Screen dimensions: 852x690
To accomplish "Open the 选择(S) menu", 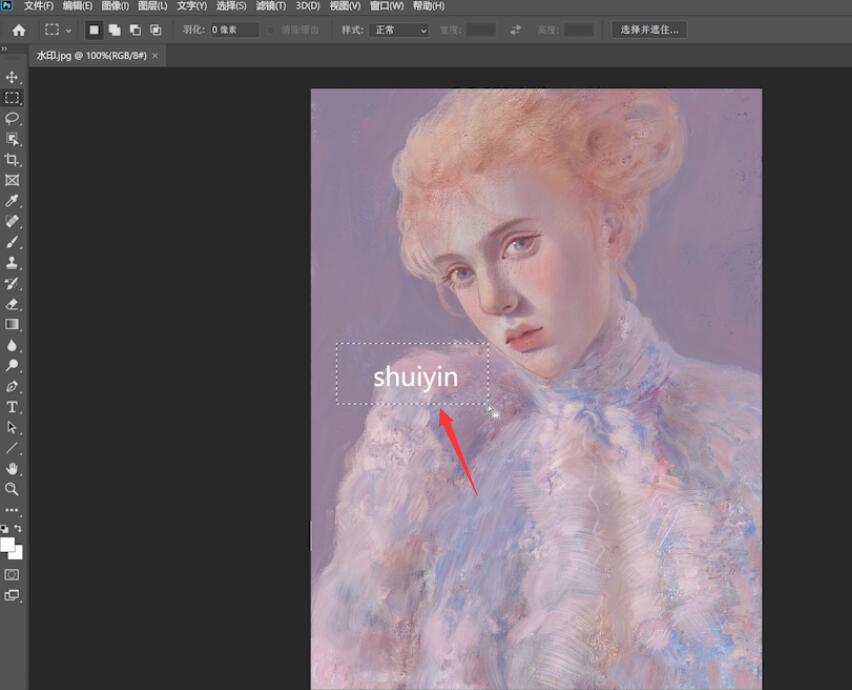I will tap(231, 6).
